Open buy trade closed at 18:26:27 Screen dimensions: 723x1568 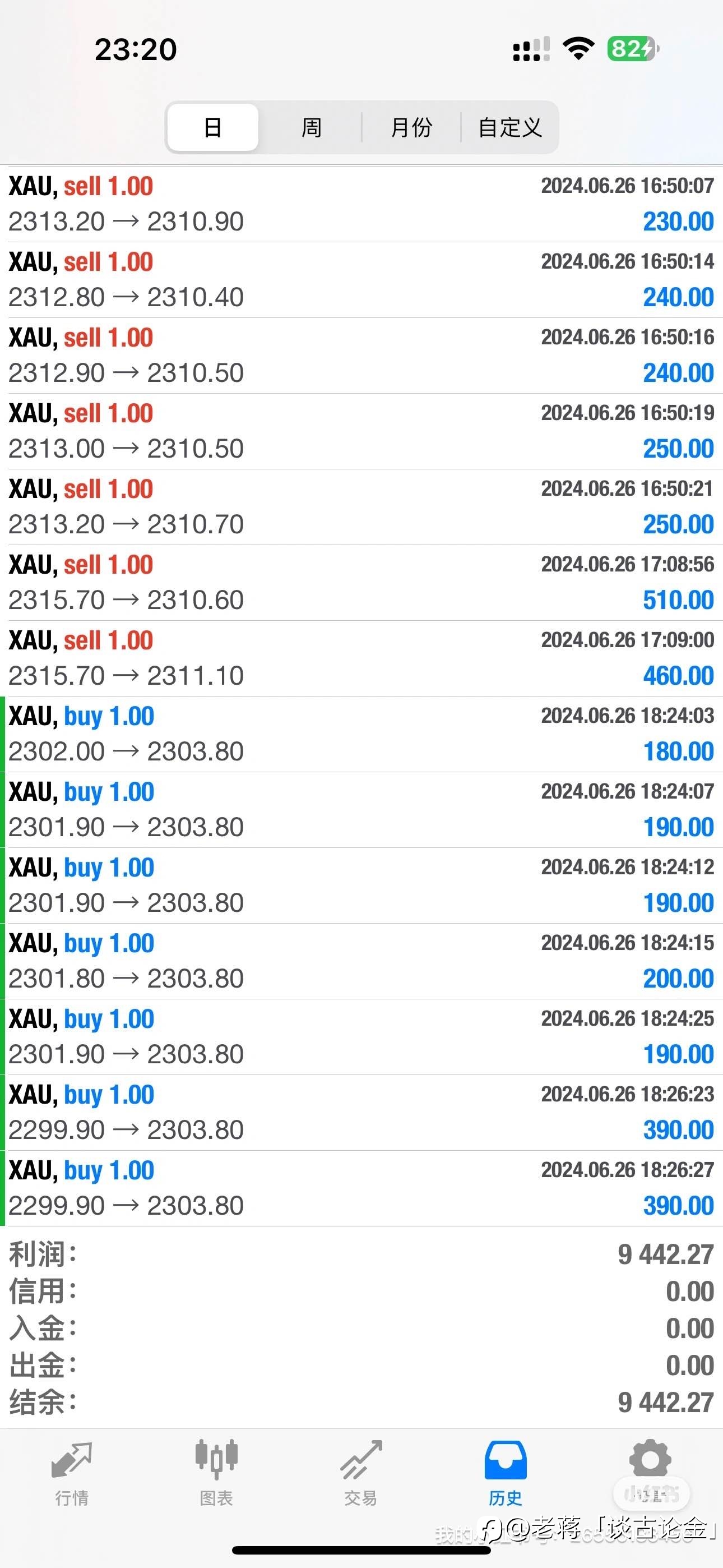[x=361, y=1188]
